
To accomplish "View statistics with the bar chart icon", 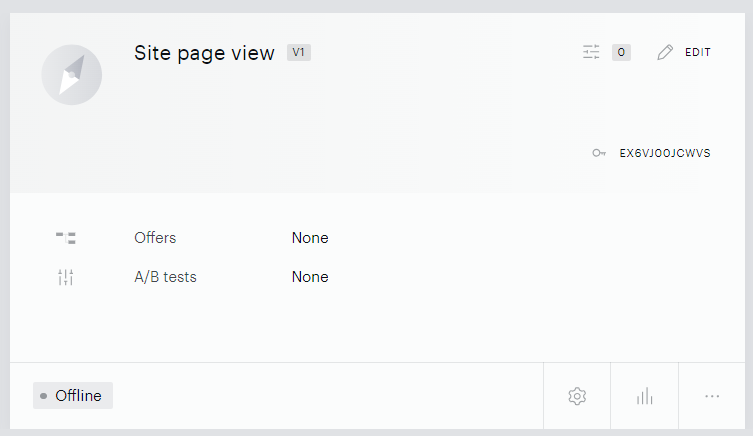I will [x=644, y=396].
